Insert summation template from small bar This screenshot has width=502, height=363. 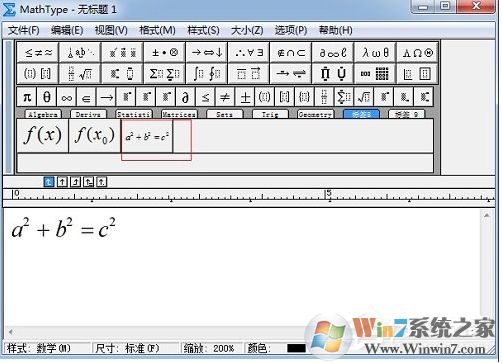(x=344, y=97)
